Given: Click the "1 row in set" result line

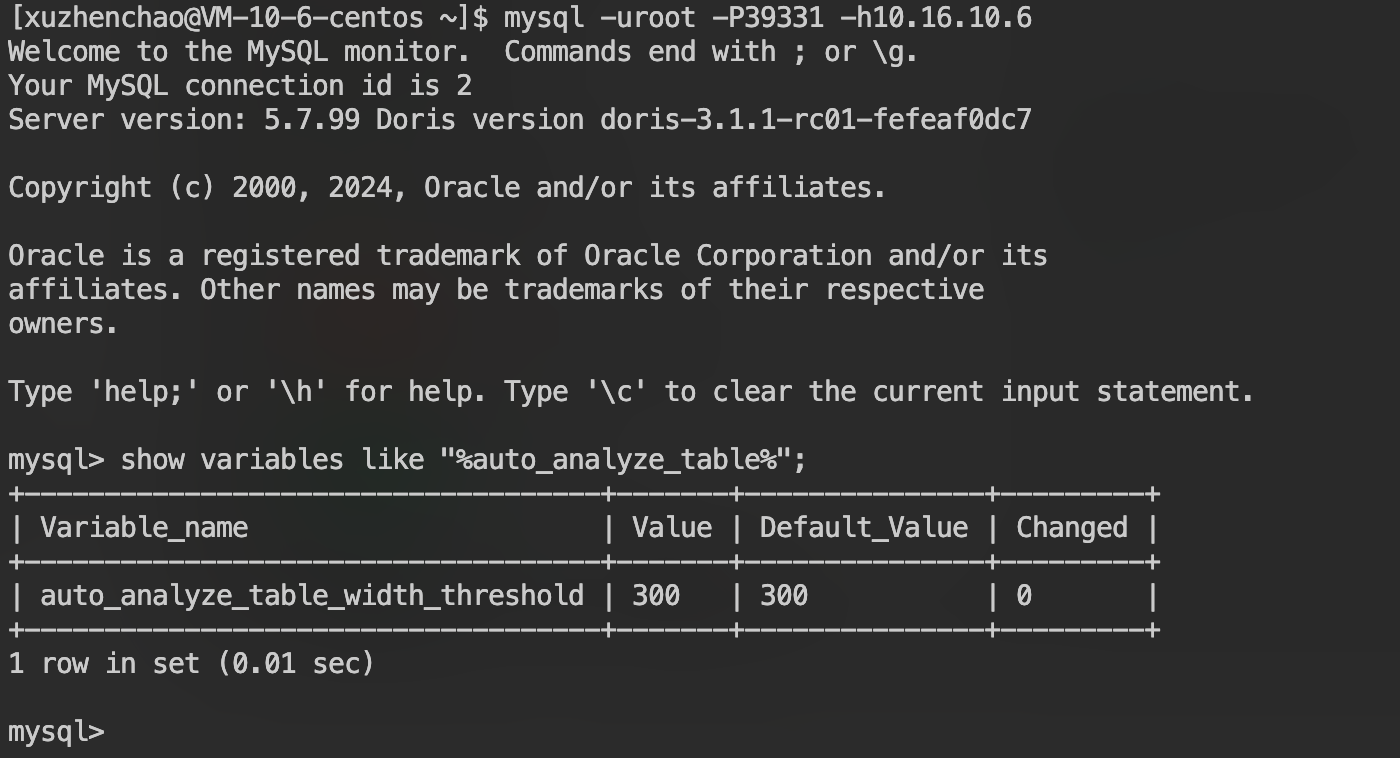Looking at the screenshot, I should pos(190,663).
